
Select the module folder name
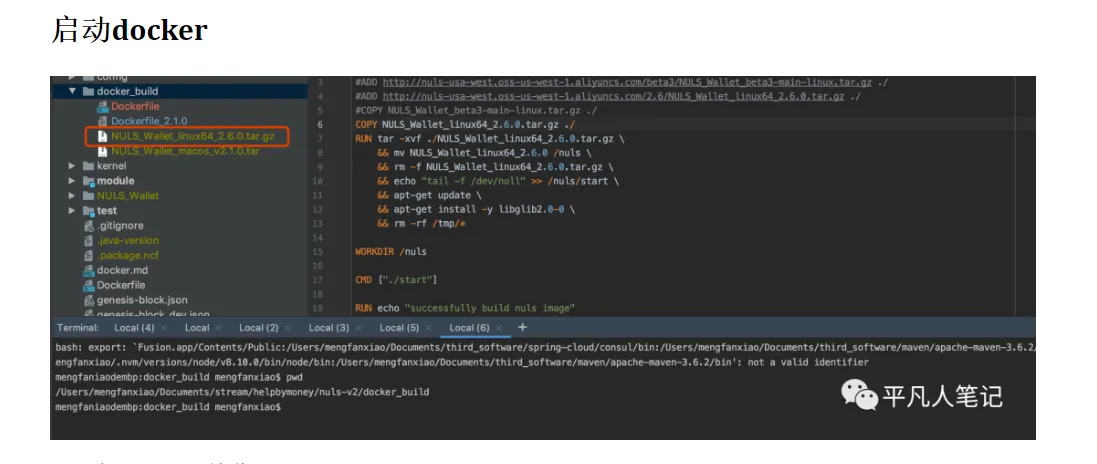tap(115, 181)
